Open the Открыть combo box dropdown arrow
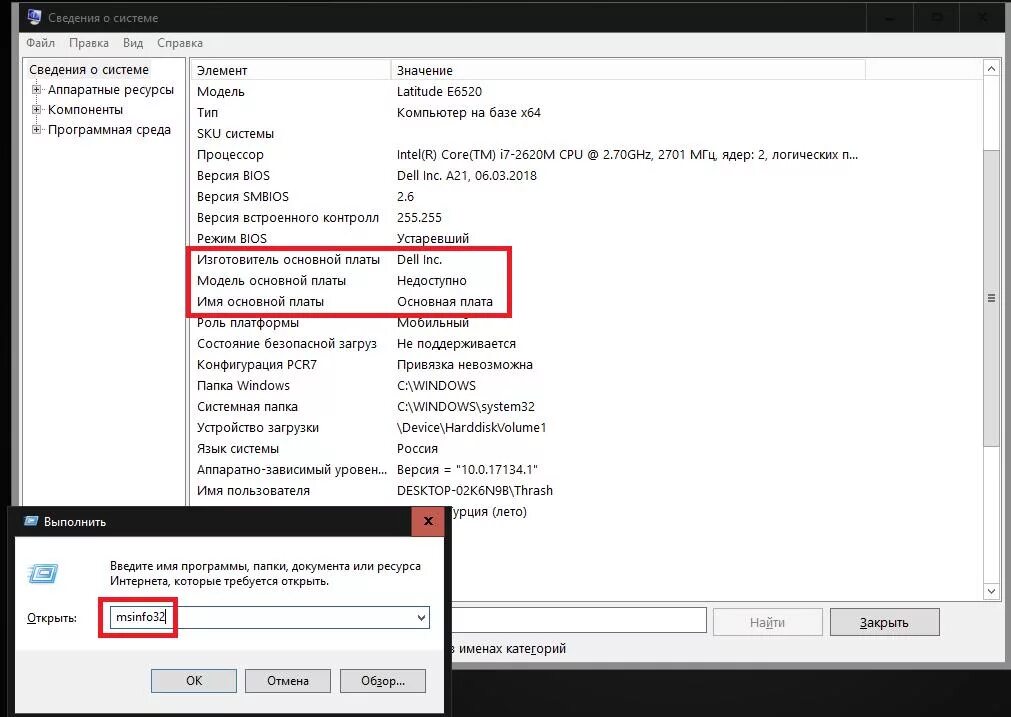 pyautogui.click(x=421, y=618)
